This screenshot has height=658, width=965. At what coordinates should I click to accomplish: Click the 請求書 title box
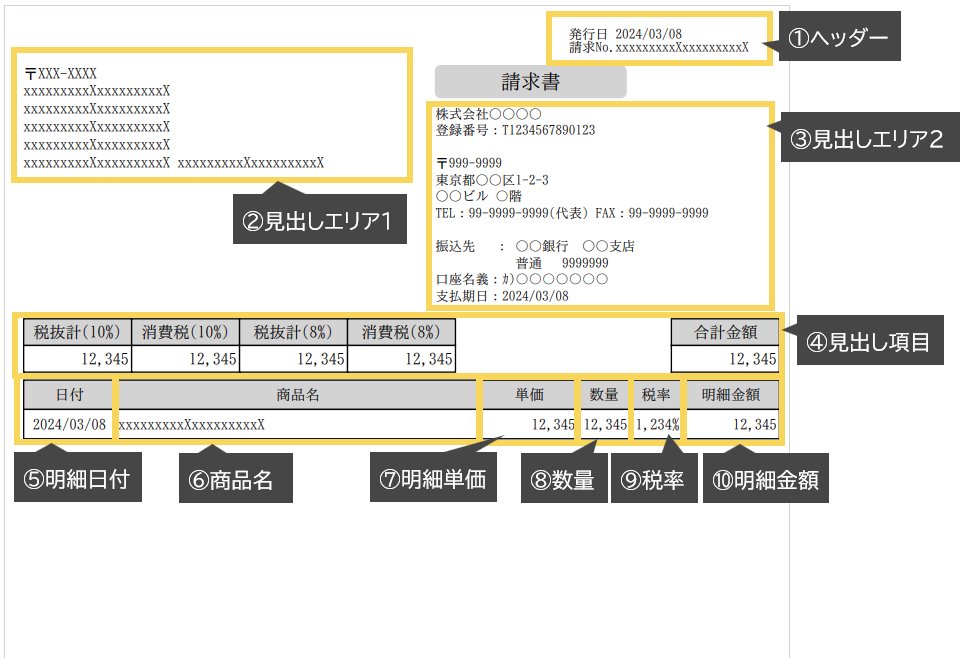530,82
